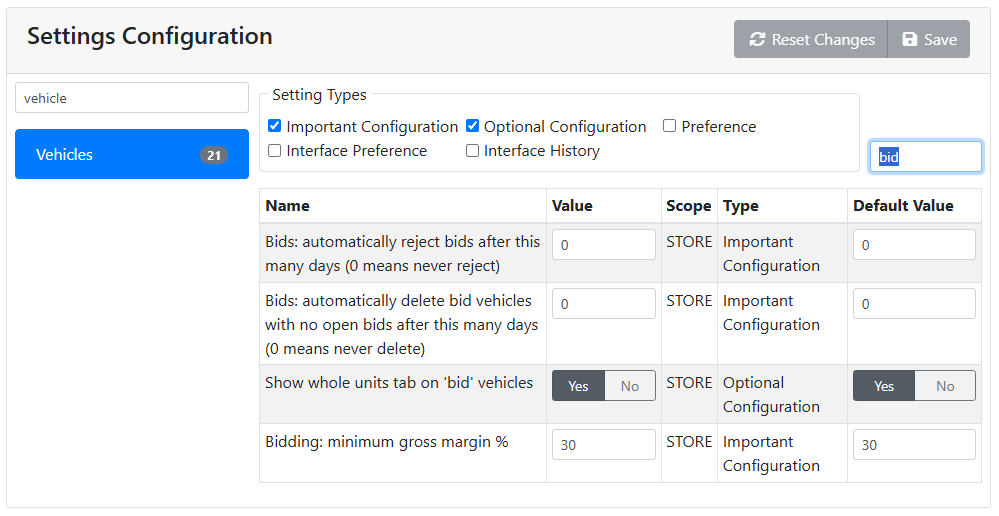Edit the minimum gross margin value field
The height and width of the screenshot is (516, 999).
pyautogui.click(x=603, y=445)
